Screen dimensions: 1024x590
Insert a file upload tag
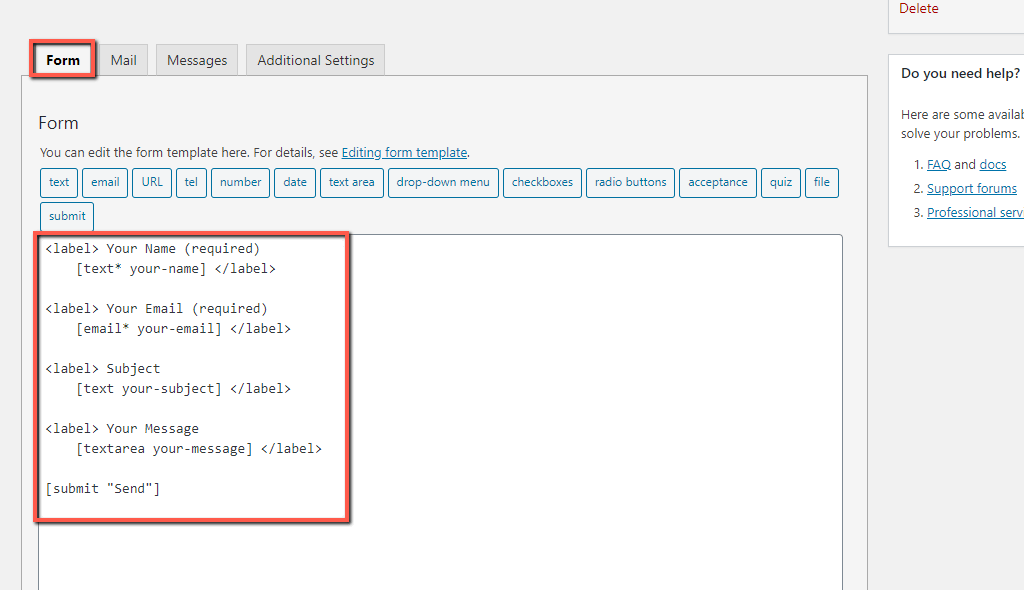(822, 182)
